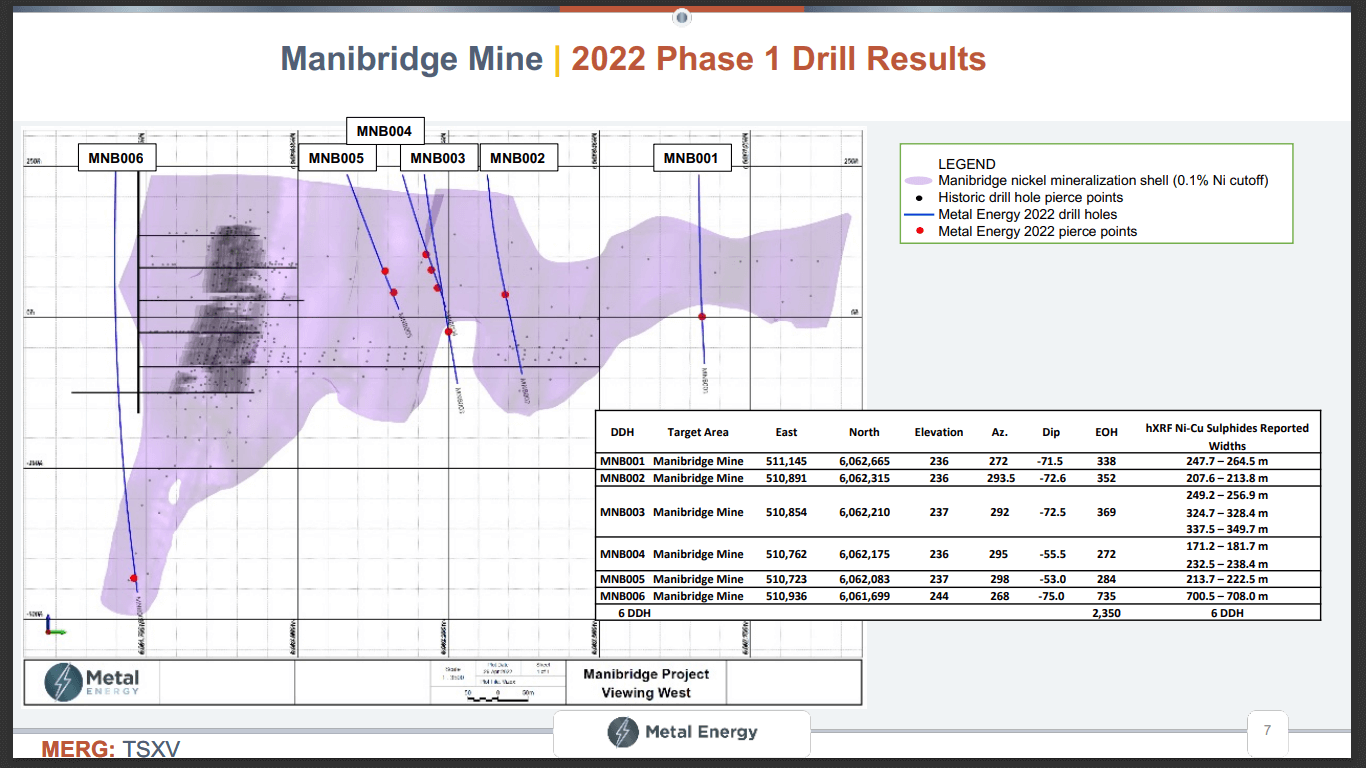Click the width cell '247.7 – 264.5 m'
1366x768 pixels.
pos(1227,462)
